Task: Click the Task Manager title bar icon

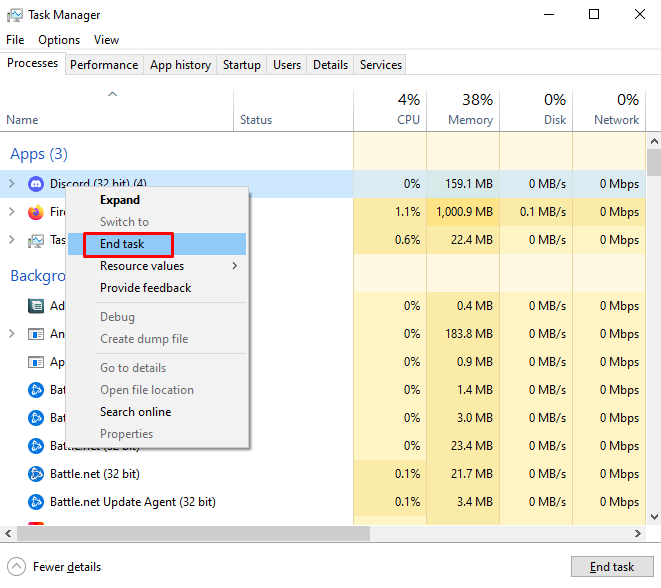Action: pos(15,15)
